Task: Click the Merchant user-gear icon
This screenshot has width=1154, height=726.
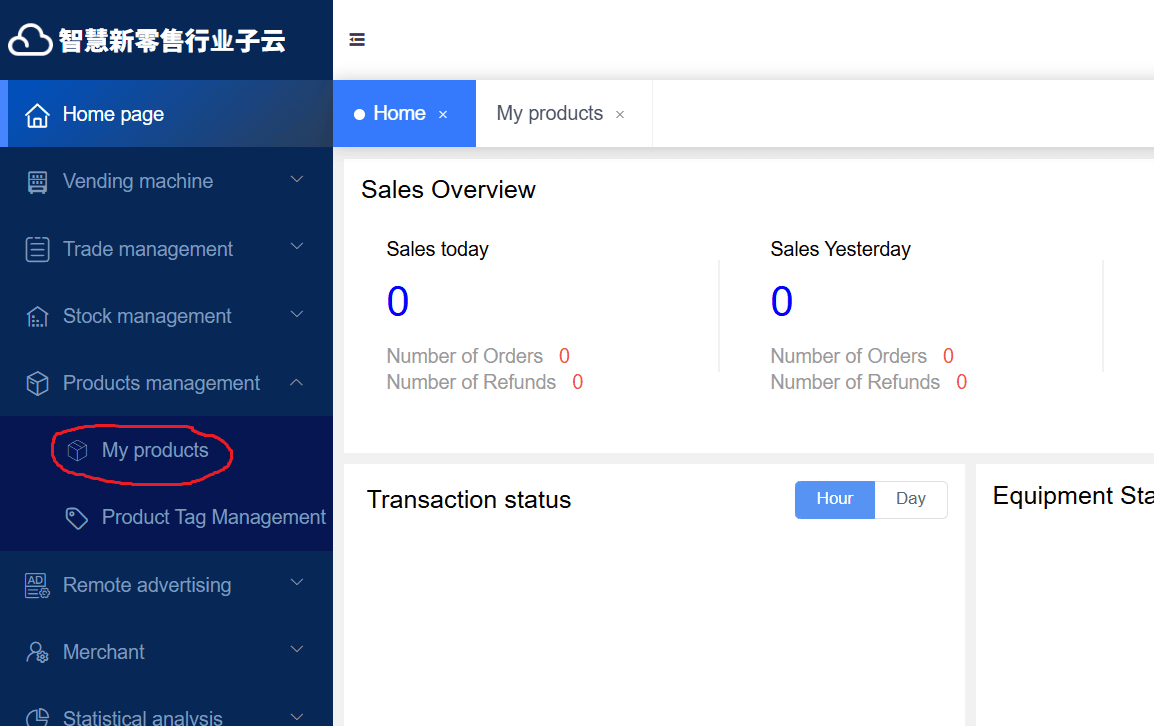Action: (37, 653)
